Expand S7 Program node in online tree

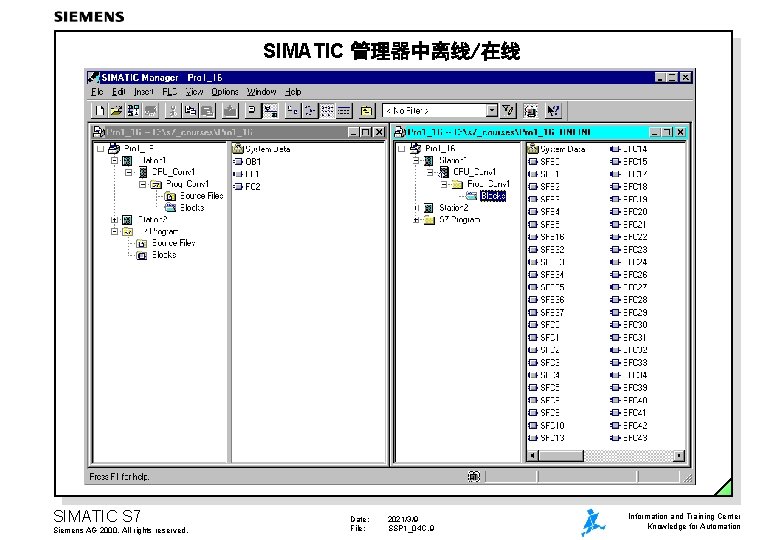click(416, 219)
